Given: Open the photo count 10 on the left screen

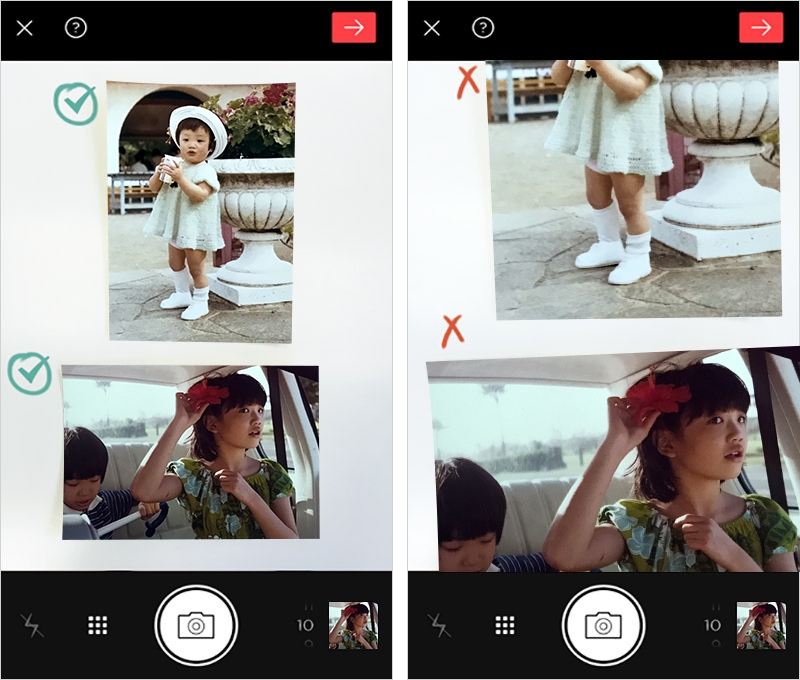Looking at the screenshot, I should click(x=305, y=625).
